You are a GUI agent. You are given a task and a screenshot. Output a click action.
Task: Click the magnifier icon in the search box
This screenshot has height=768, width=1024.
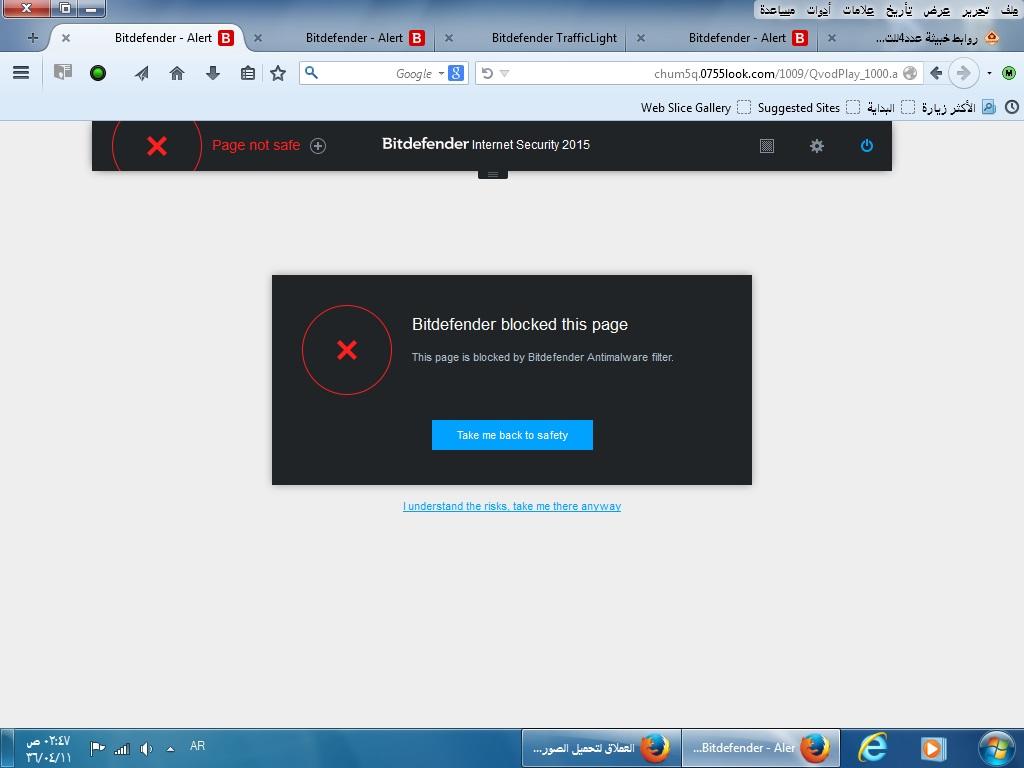tap(312, 72)
